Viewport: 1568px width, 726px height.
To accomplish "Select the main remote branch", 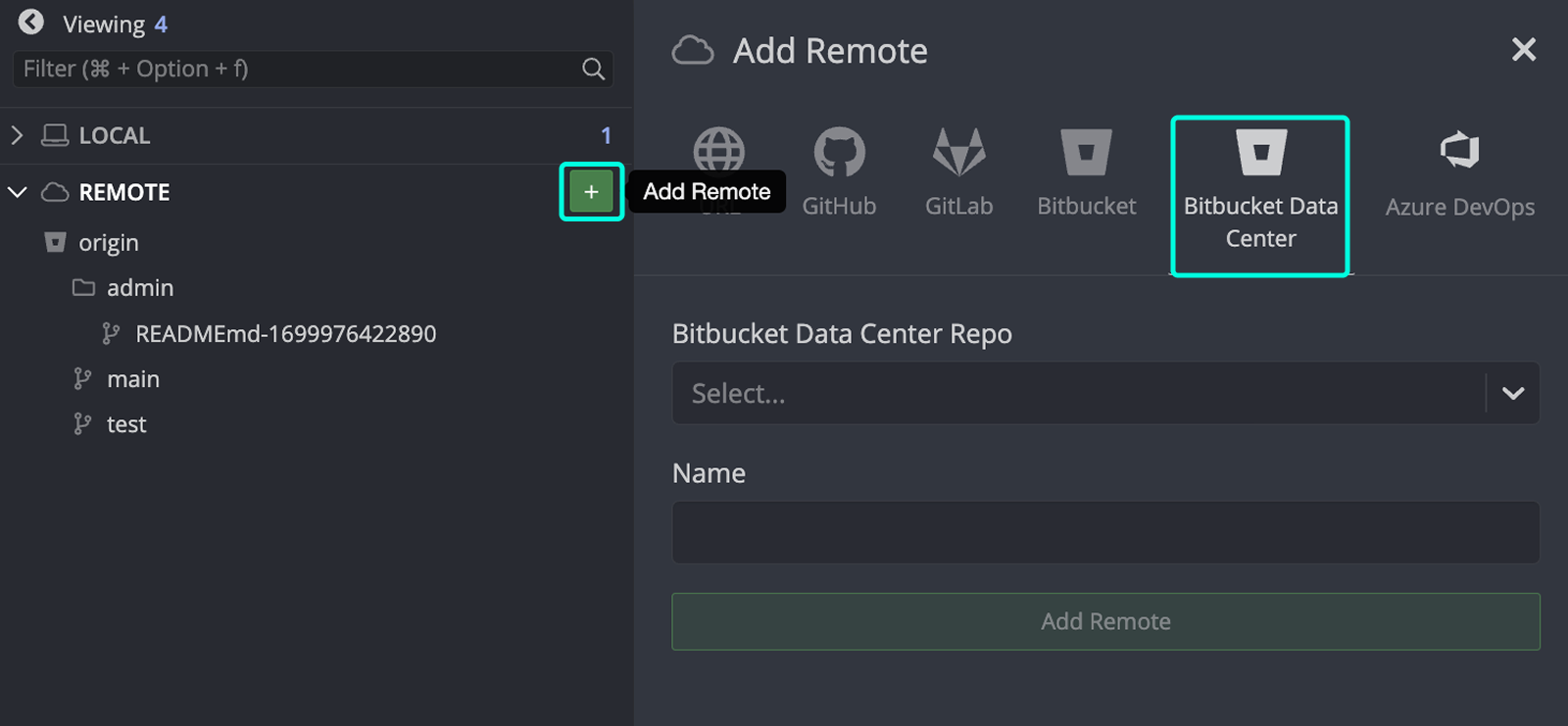I will (132, 379).
